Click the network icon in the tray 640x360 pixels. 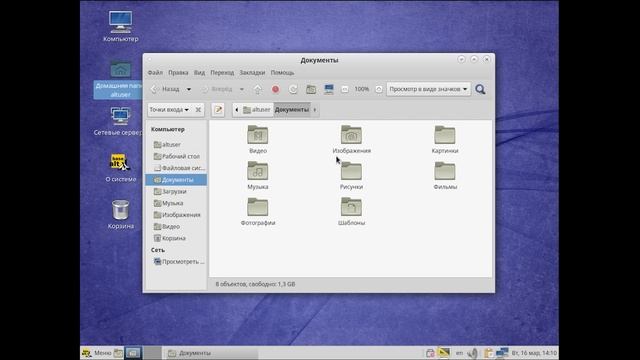click(x=502, y=353)
